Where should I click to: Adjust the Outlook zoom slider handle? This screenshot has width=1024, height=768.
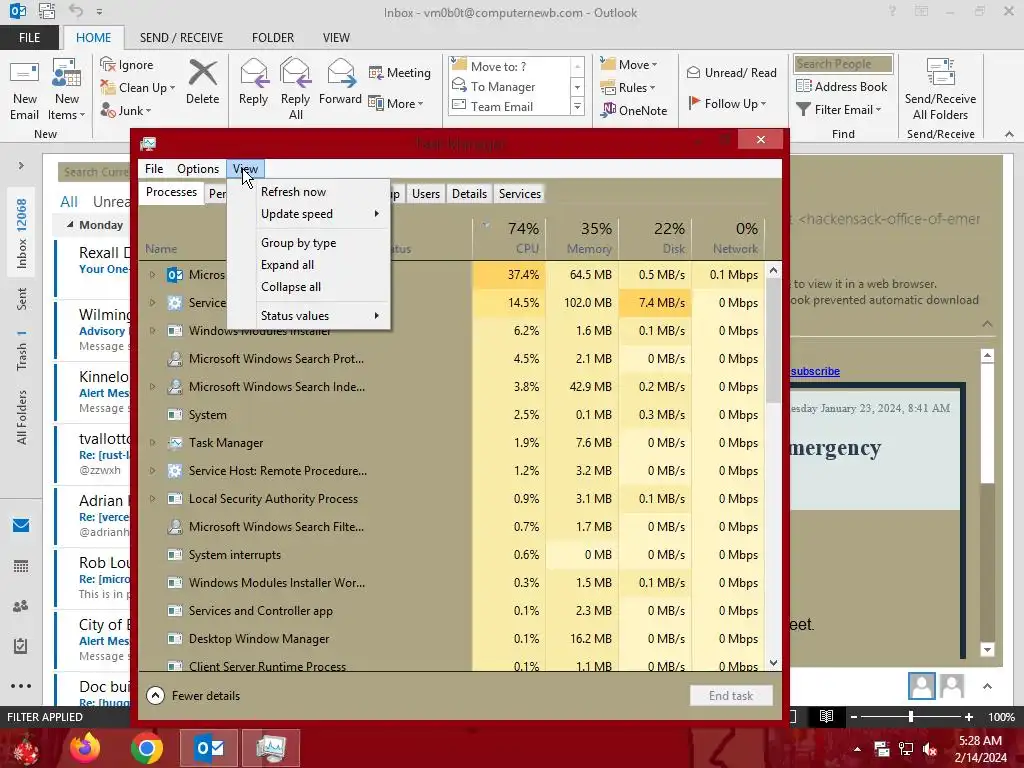(x=911, y=716)
